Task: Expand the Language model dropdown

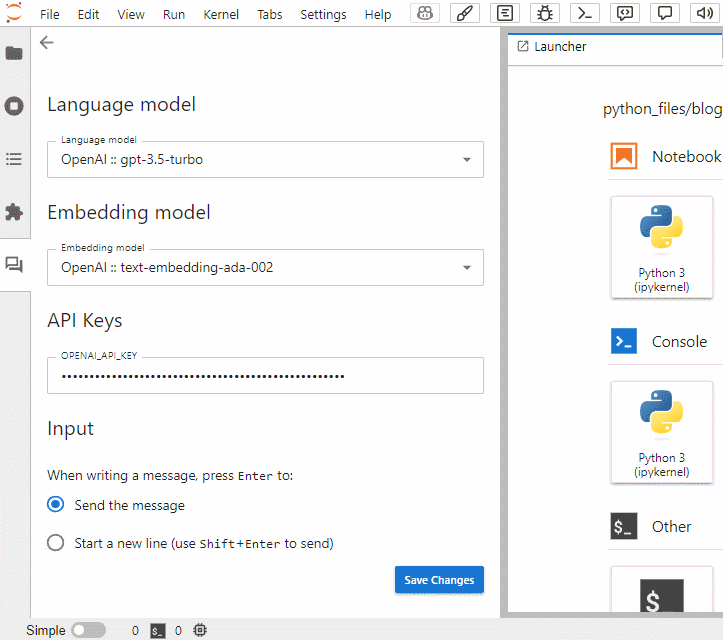Action: [265, 159]
